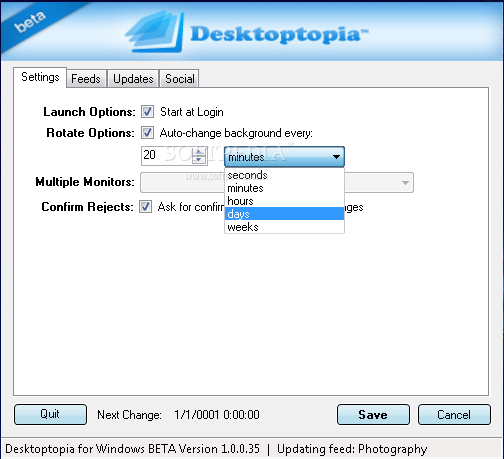504x459 pixels.
Task: Click the rotate interval number field
Action: click(x=167, y=155)
